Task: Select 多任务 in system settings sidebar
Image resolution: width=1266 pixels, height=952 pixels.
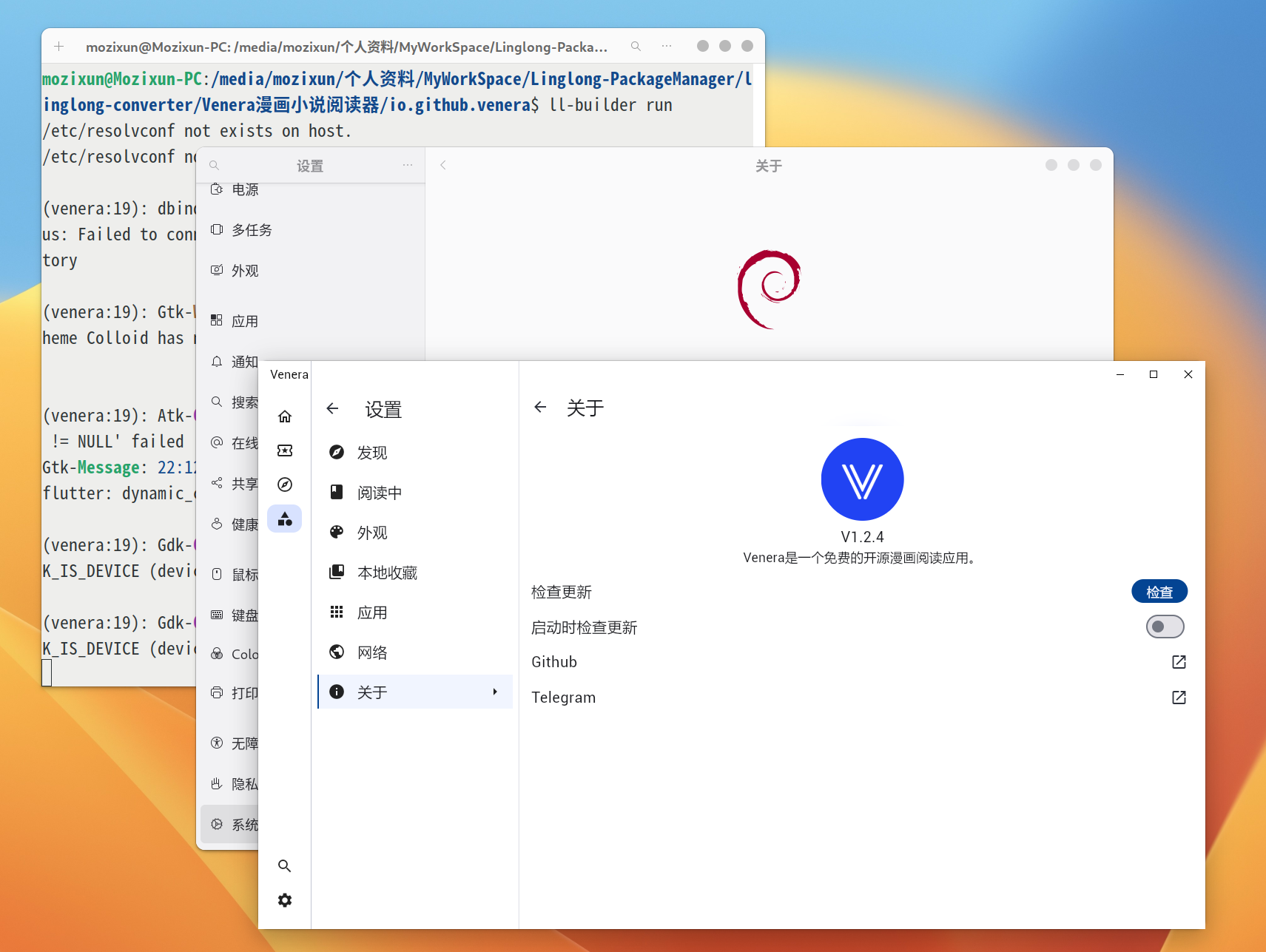Action: click(311, 230)
